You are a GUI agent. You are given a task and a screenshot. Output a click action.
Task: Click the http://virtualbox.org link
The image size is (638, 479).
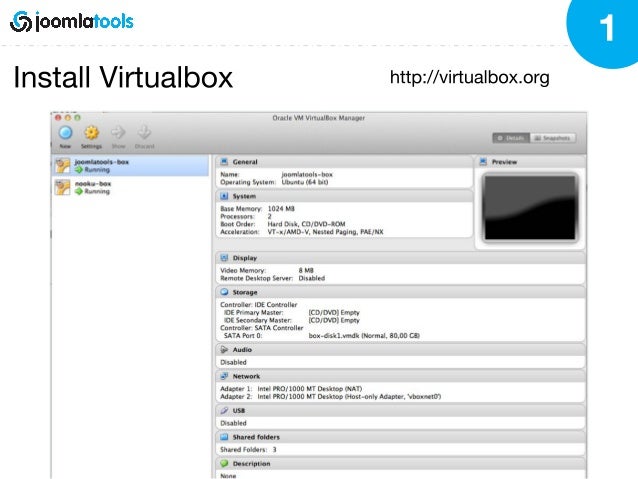click(470, 77)
